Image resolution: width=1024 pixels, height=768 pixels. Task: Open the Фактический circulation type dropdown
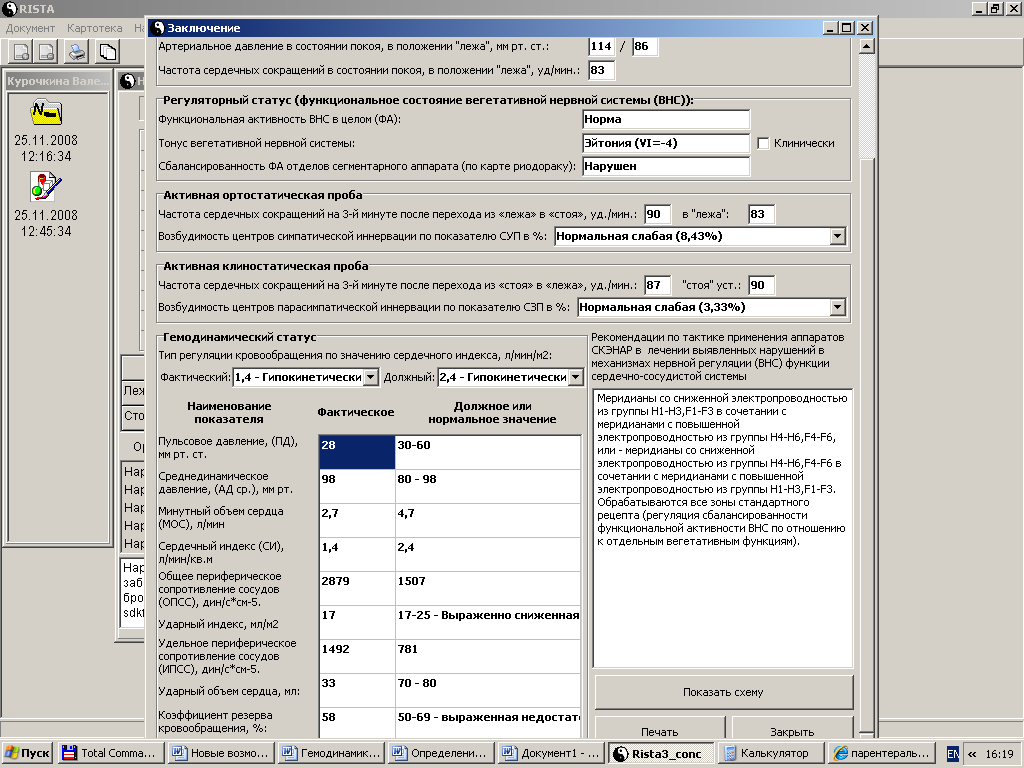370,377
